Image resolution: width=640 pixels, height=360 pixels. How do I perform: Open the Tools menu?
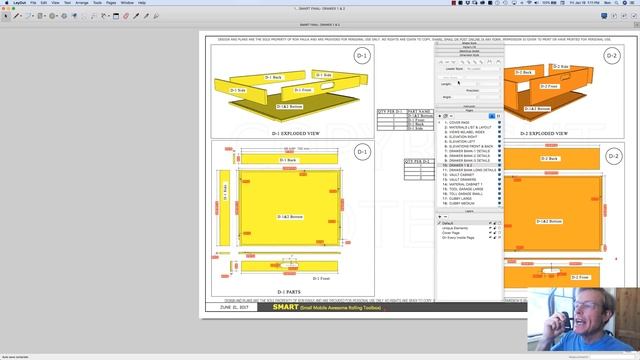pos(98,2)
